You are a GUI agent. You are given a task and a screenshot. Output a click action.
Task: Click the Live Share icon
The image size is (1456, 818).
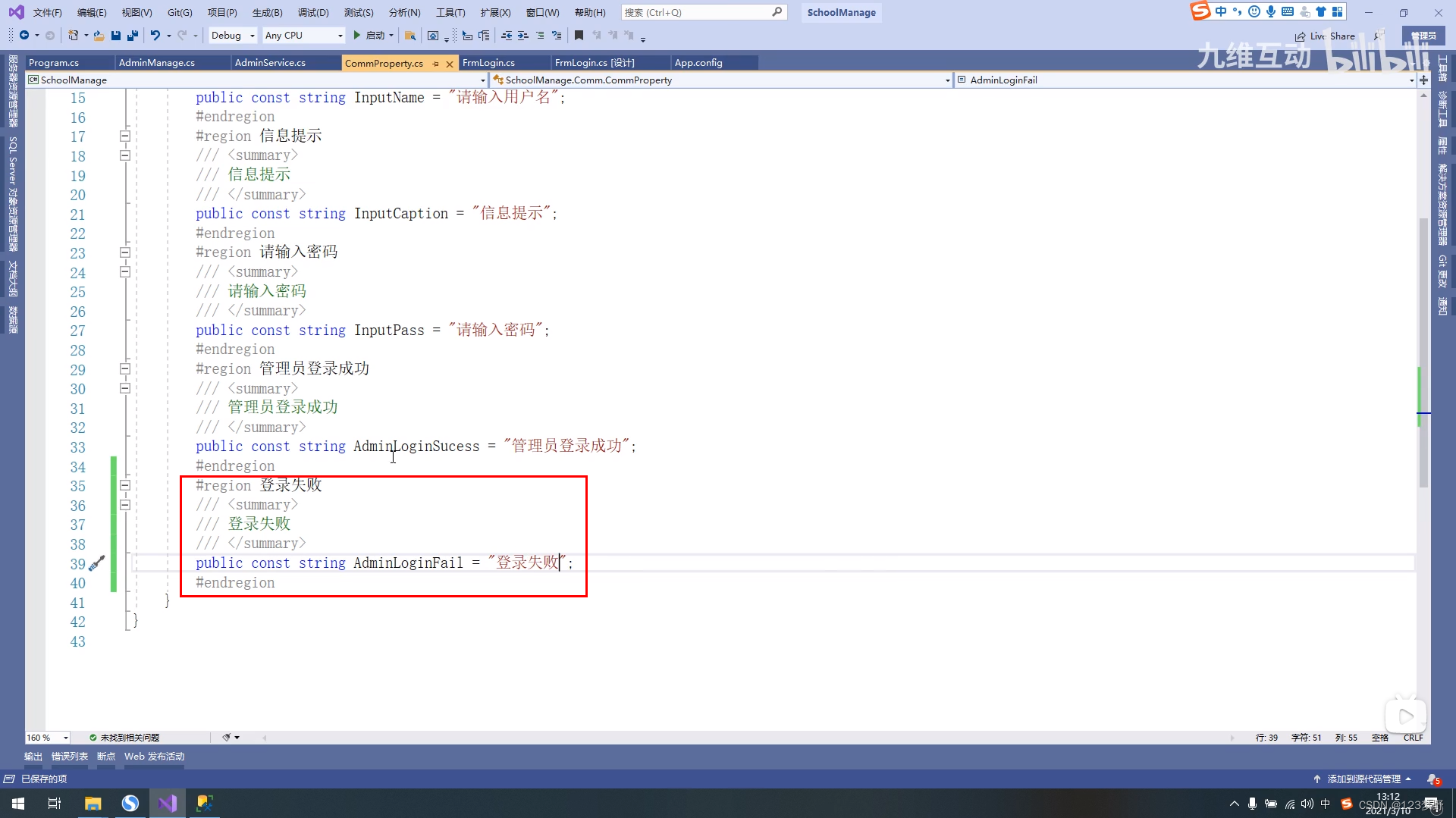[1301, 36]
